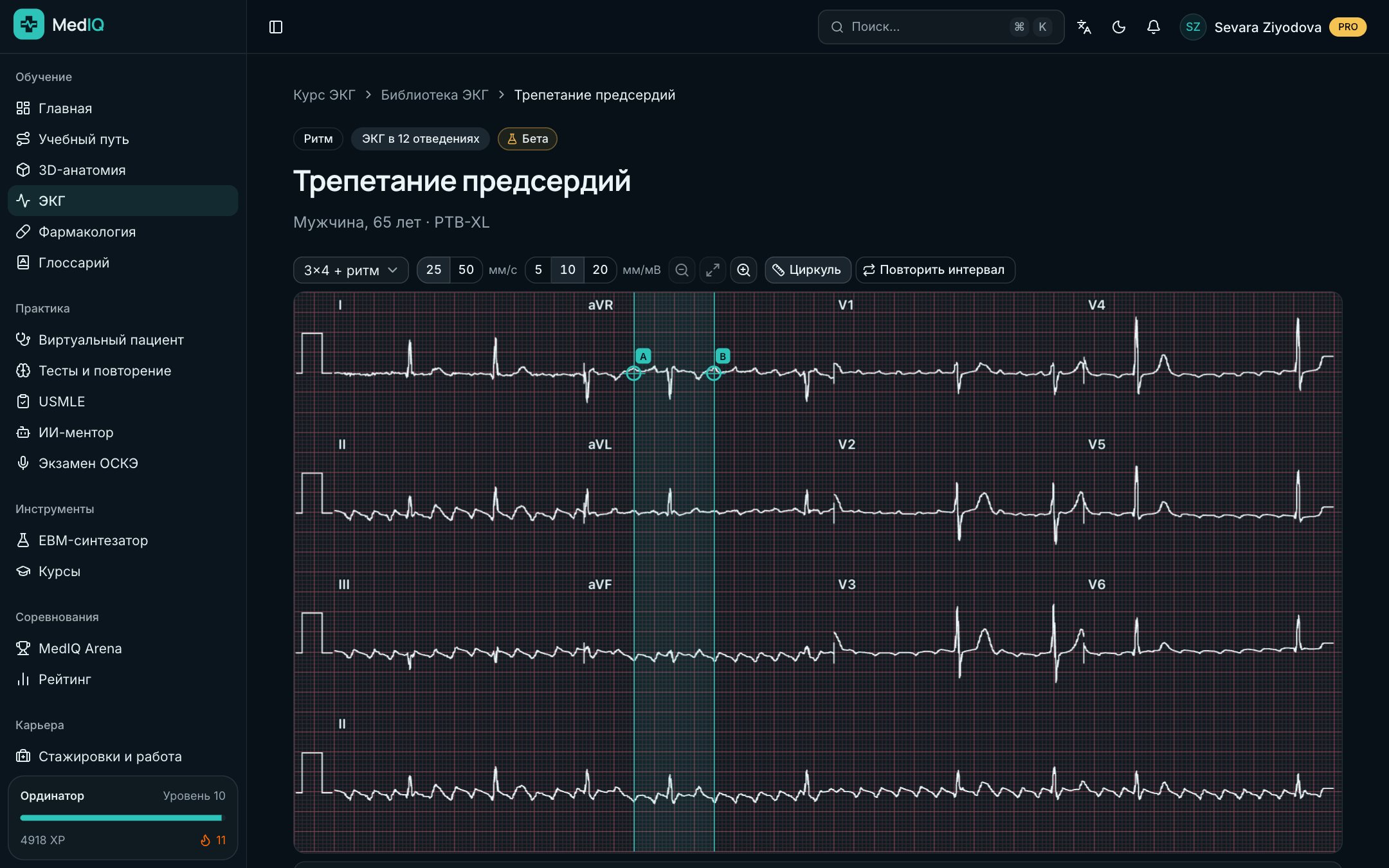Select caliper marker A
The width and height of the screenshot is (1389, 868).
click(x=643, y=356)
